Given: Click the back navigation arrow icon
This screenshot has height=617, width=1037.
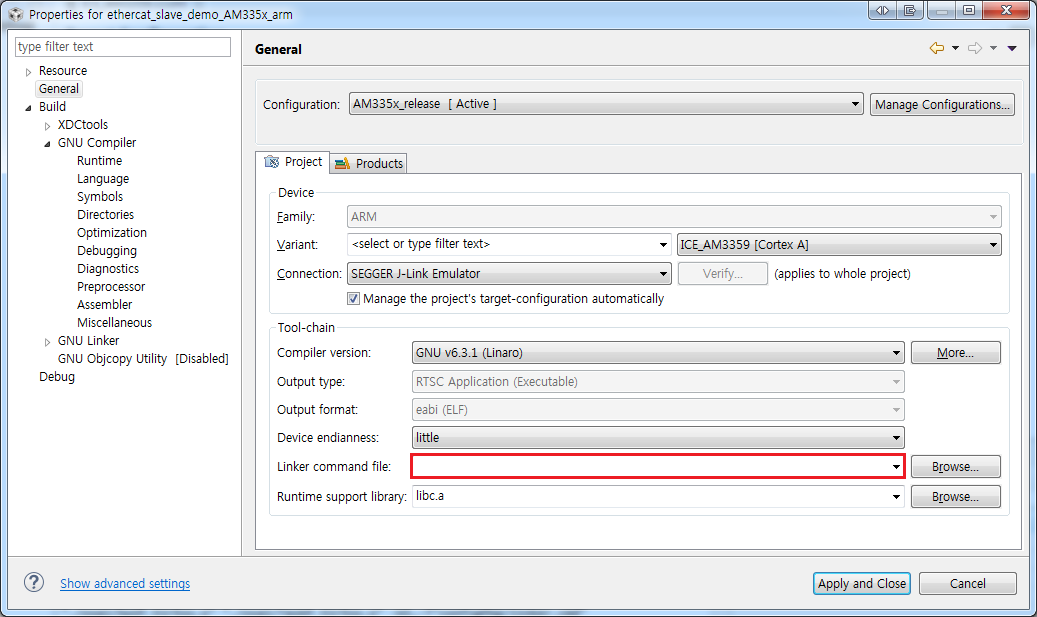Looking at the screenshot, I should click(x=936, y=48).
